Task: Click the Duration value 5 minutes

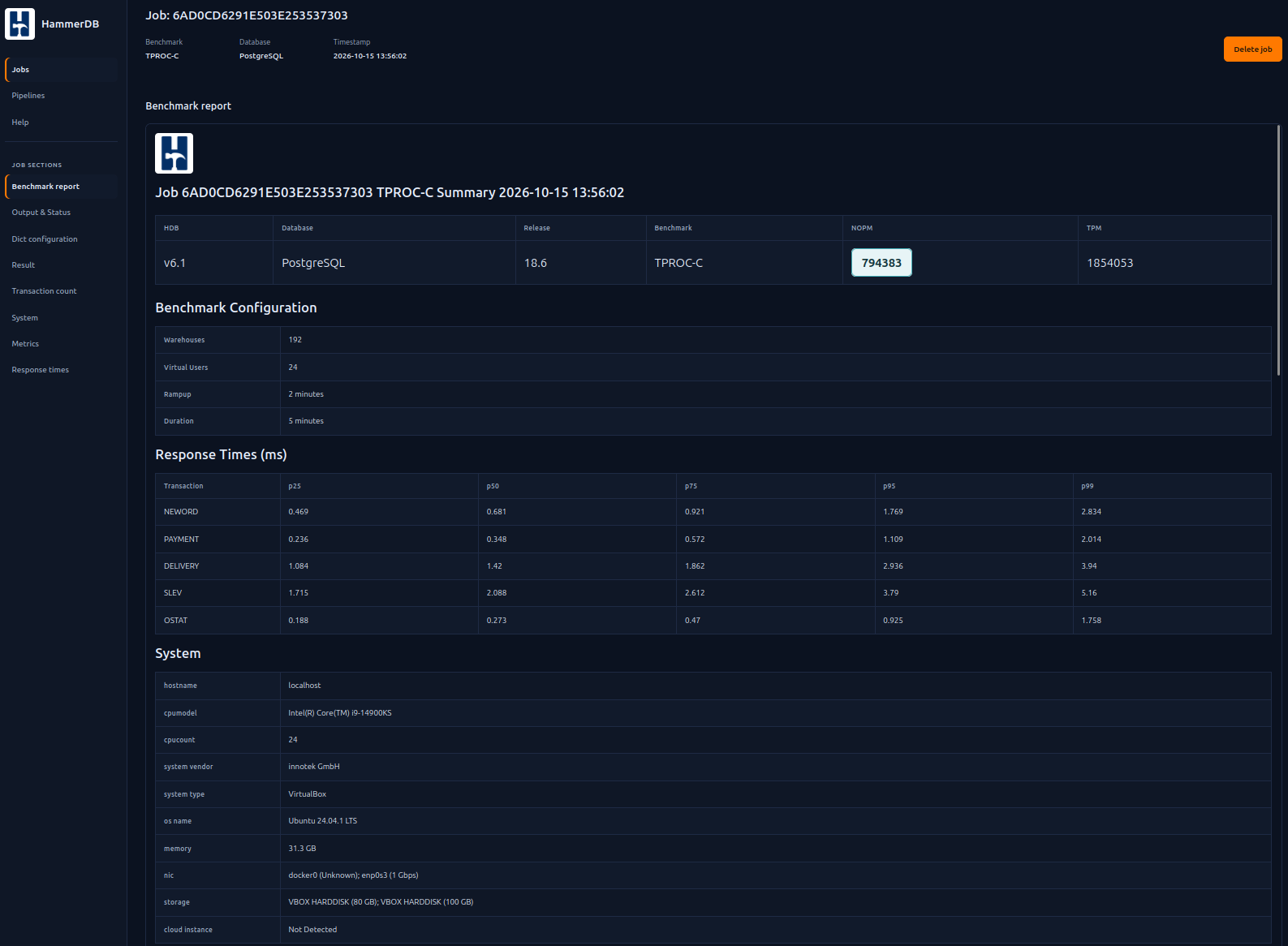Action: point(306,421)
